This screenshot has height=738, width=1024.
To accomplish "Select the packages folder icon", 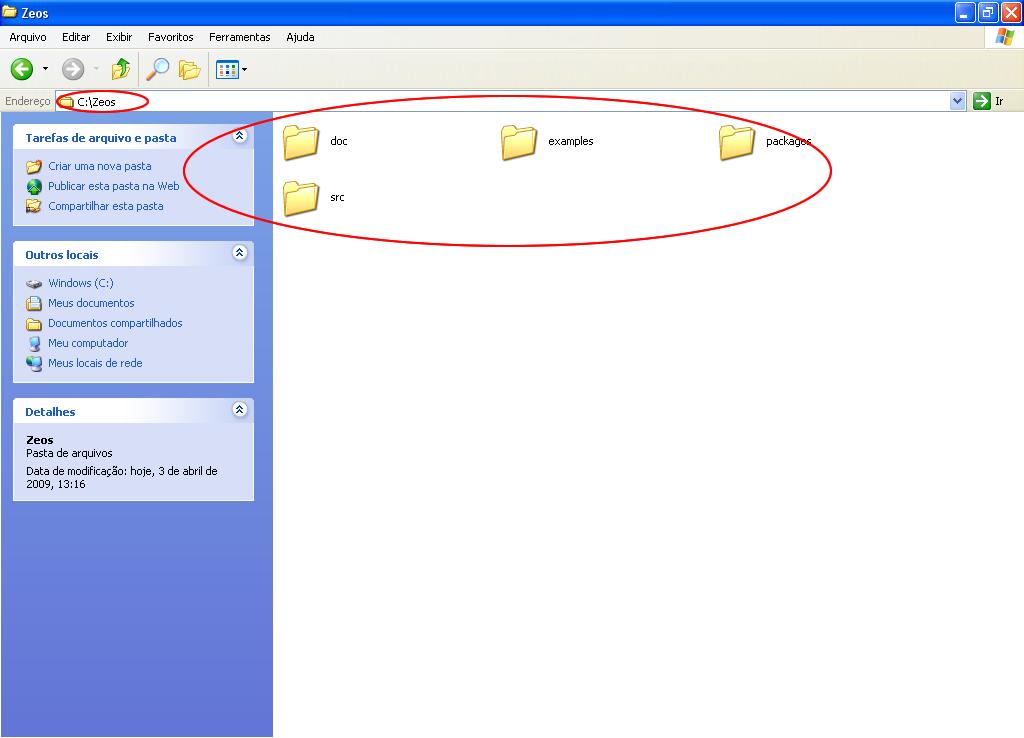I will tap(737, 142).
